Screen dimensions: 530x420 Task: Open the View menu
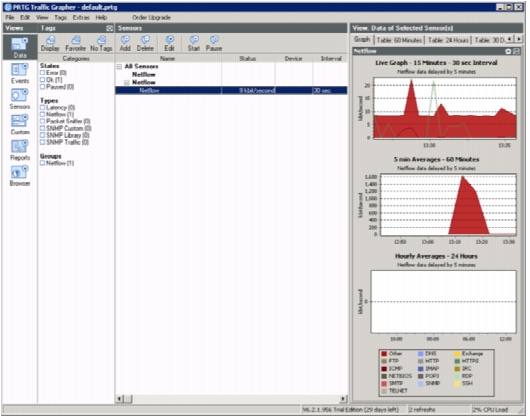click(x=42, y=17)
